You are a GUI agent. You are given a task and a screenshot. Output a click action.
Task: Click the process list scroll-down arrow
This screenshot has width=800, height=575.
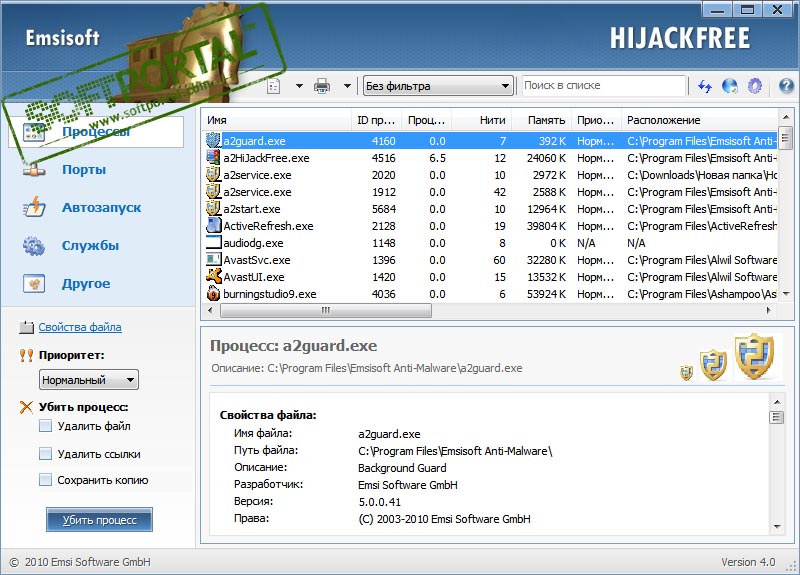click(786, 294)
